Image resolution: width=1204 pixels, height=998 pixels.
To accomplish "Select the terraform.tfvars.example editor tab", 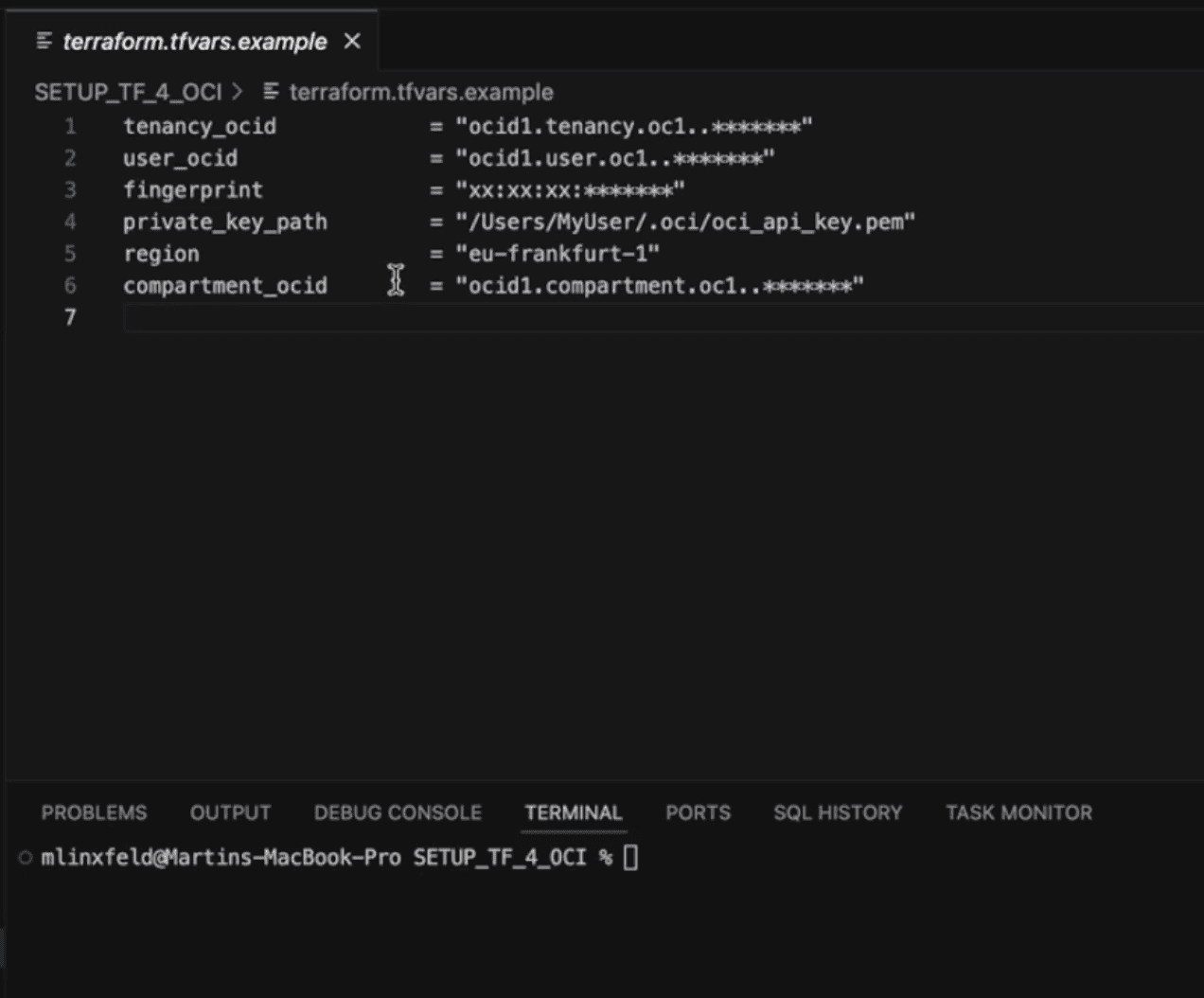I will (193, 42).
